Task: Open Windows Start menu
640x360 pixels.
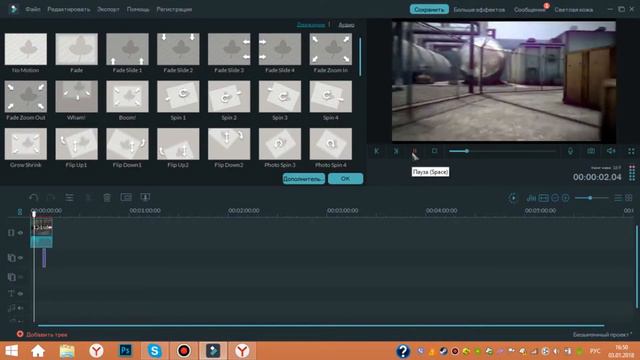Action: point(12,351)
